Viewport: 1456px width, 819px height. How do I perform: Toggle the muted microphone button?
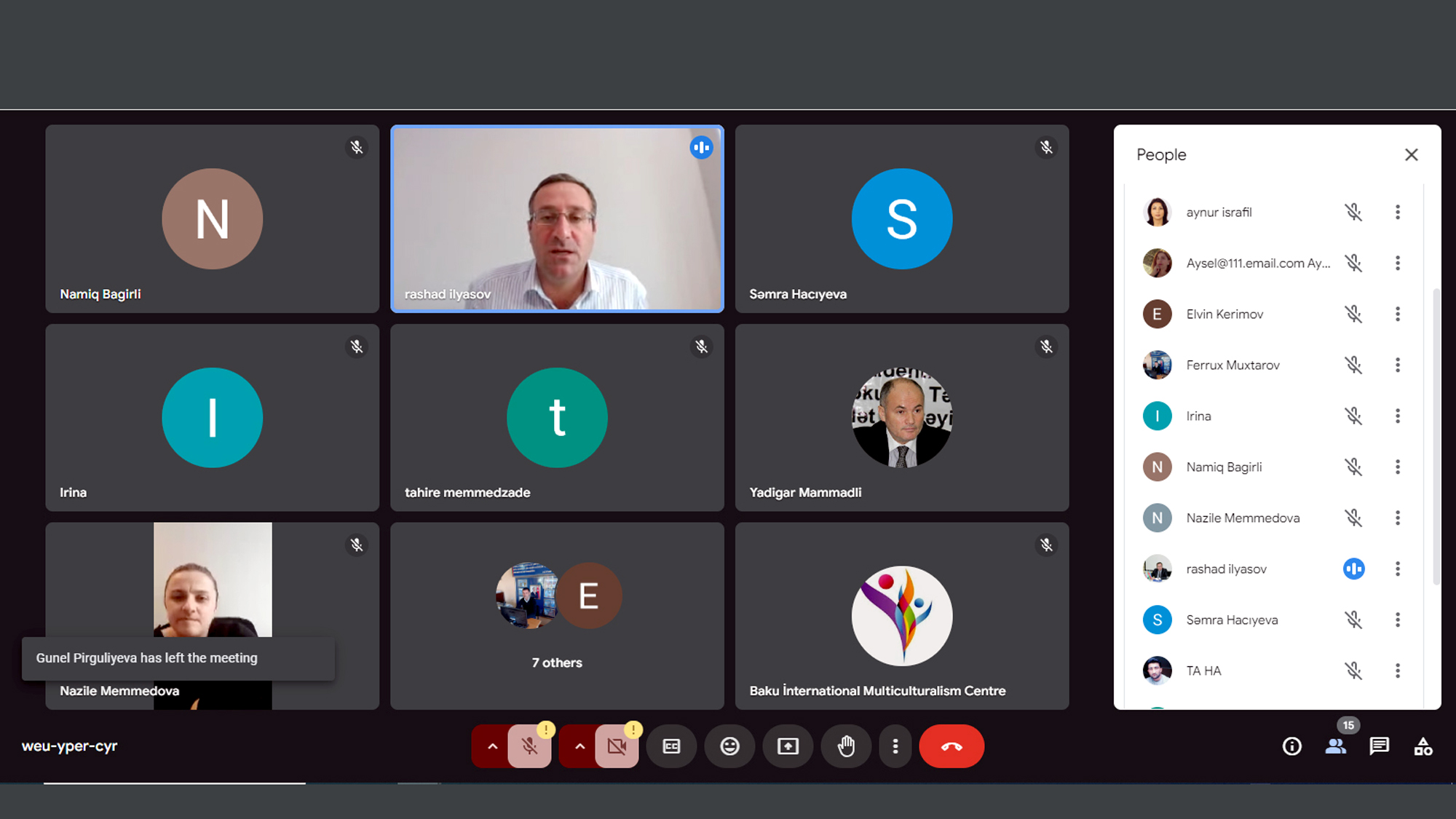coord(529,746)
